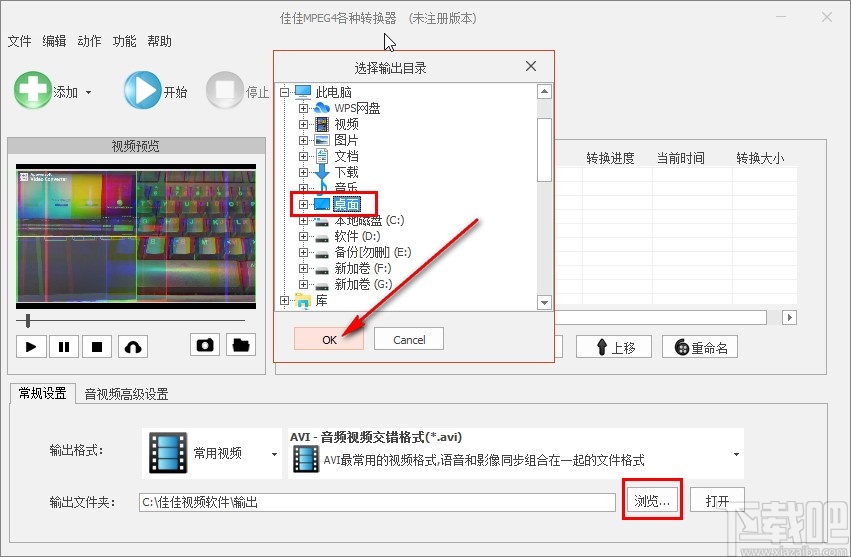Open the 编辑 menu
851x557 pixels.
click(54, 41)
